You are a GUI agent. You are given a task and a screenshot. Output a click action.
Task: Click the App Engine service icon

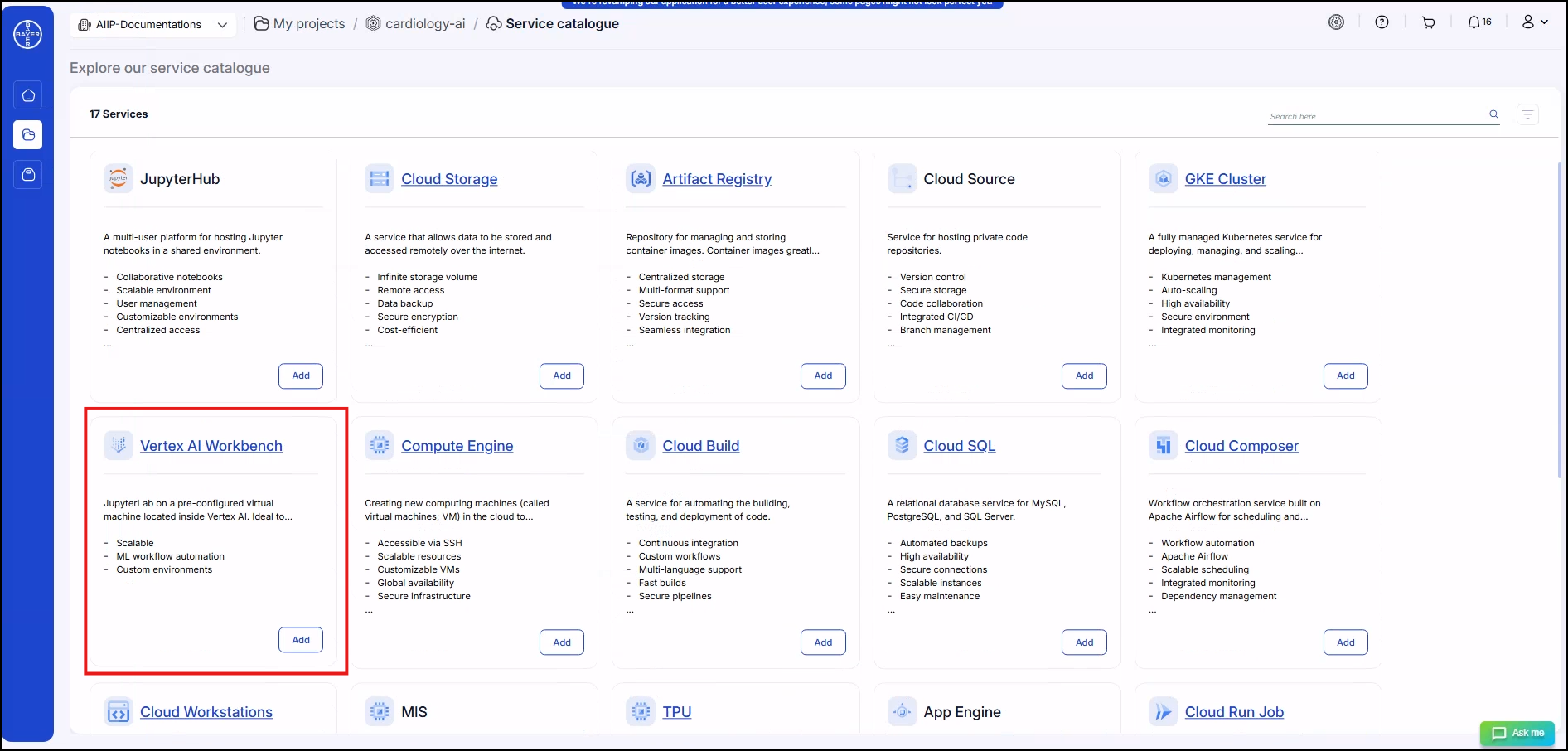pos(902,711)
